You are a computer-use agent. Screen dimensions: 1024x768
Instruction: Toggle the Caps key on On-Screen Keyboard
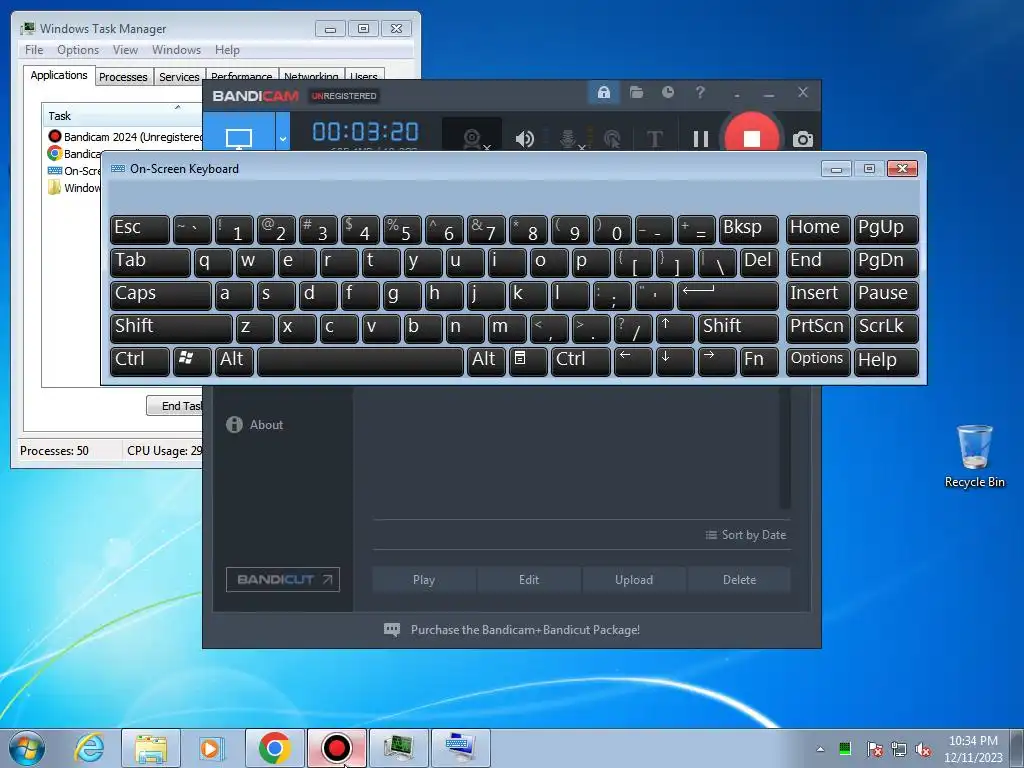[161, 295]
